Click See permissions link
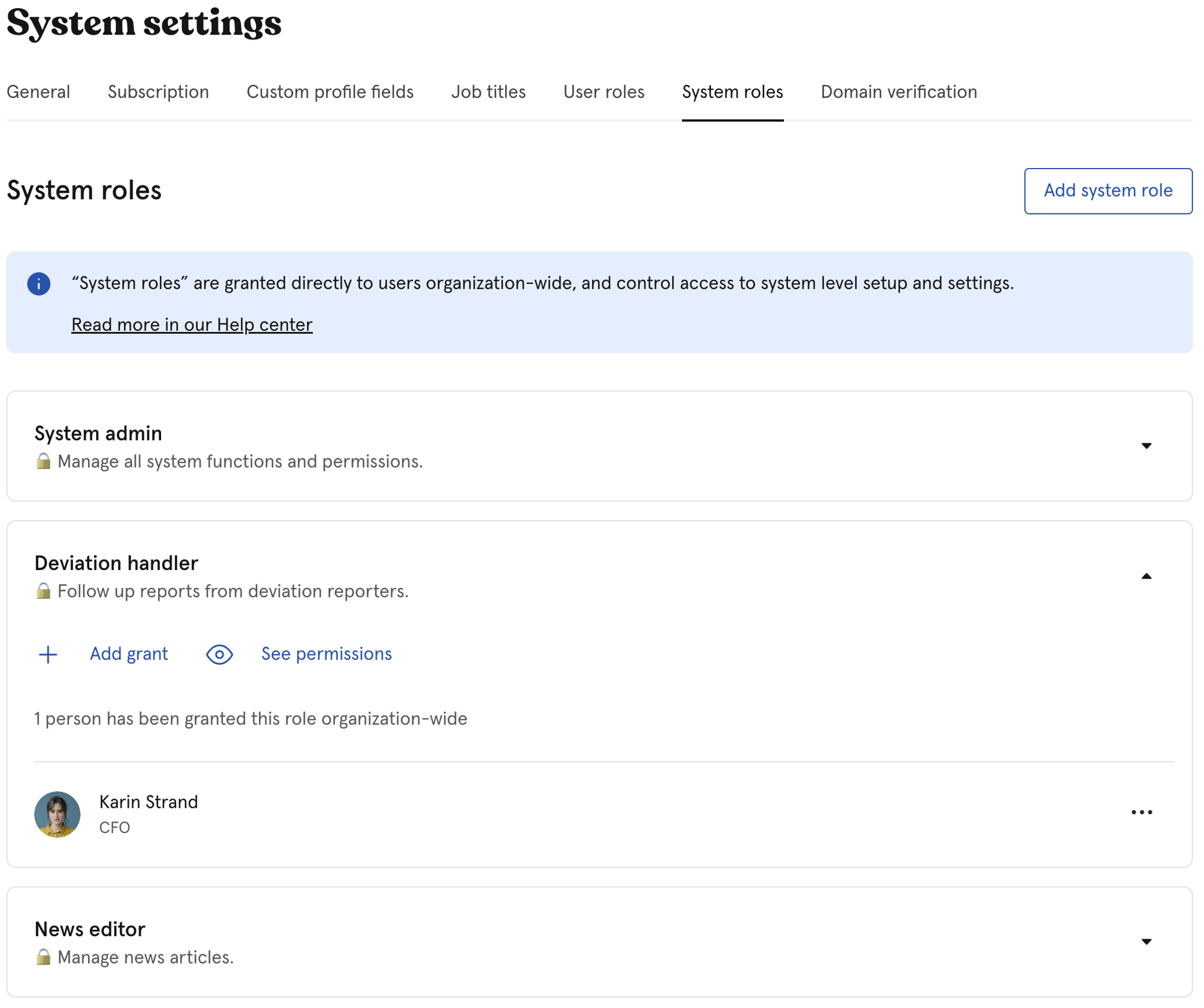Image resolution: width=1204 pixels, height=1008 pixels. coord(326,654)
